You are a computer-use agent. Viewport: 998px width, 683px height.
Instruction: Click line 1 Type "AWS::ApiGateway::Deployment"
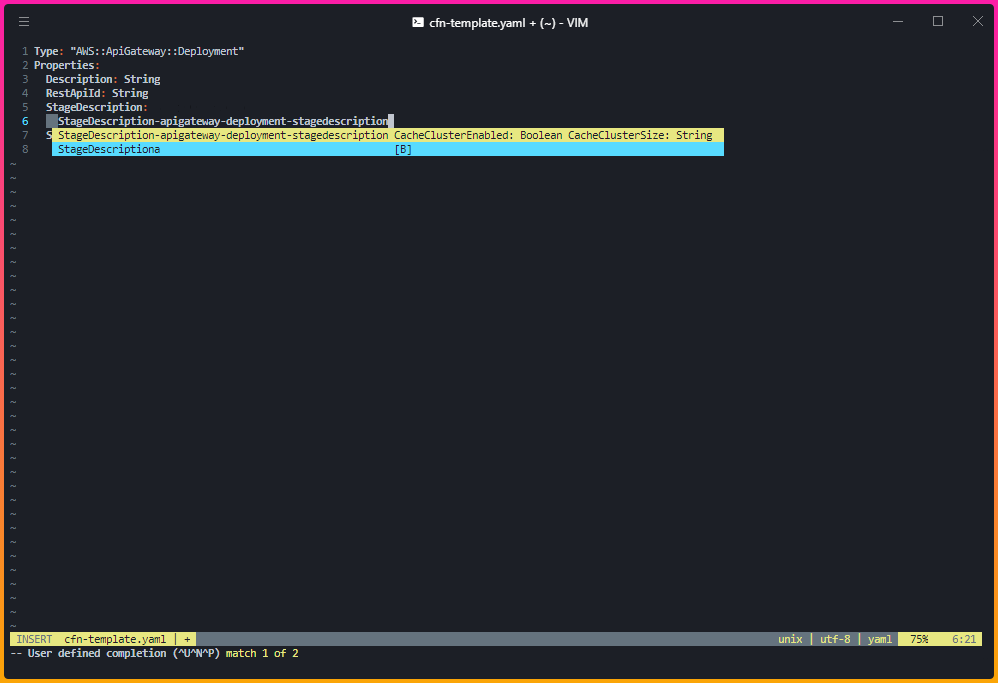139,51
